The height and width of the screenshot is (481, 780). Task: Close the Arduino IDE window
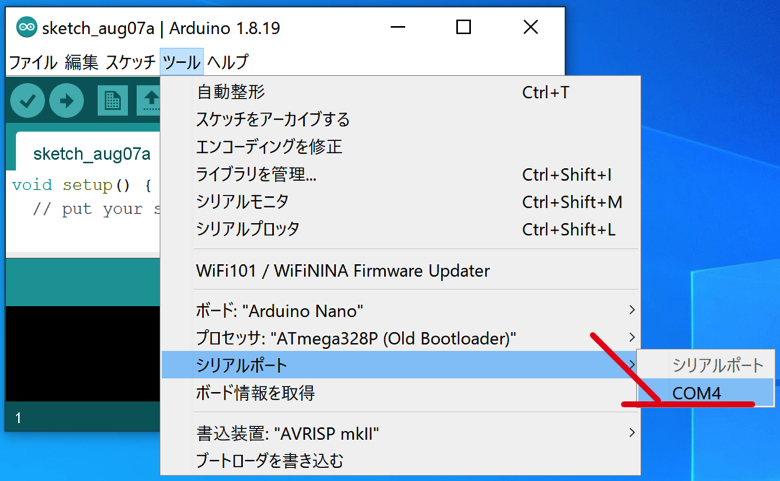point(531,27)
